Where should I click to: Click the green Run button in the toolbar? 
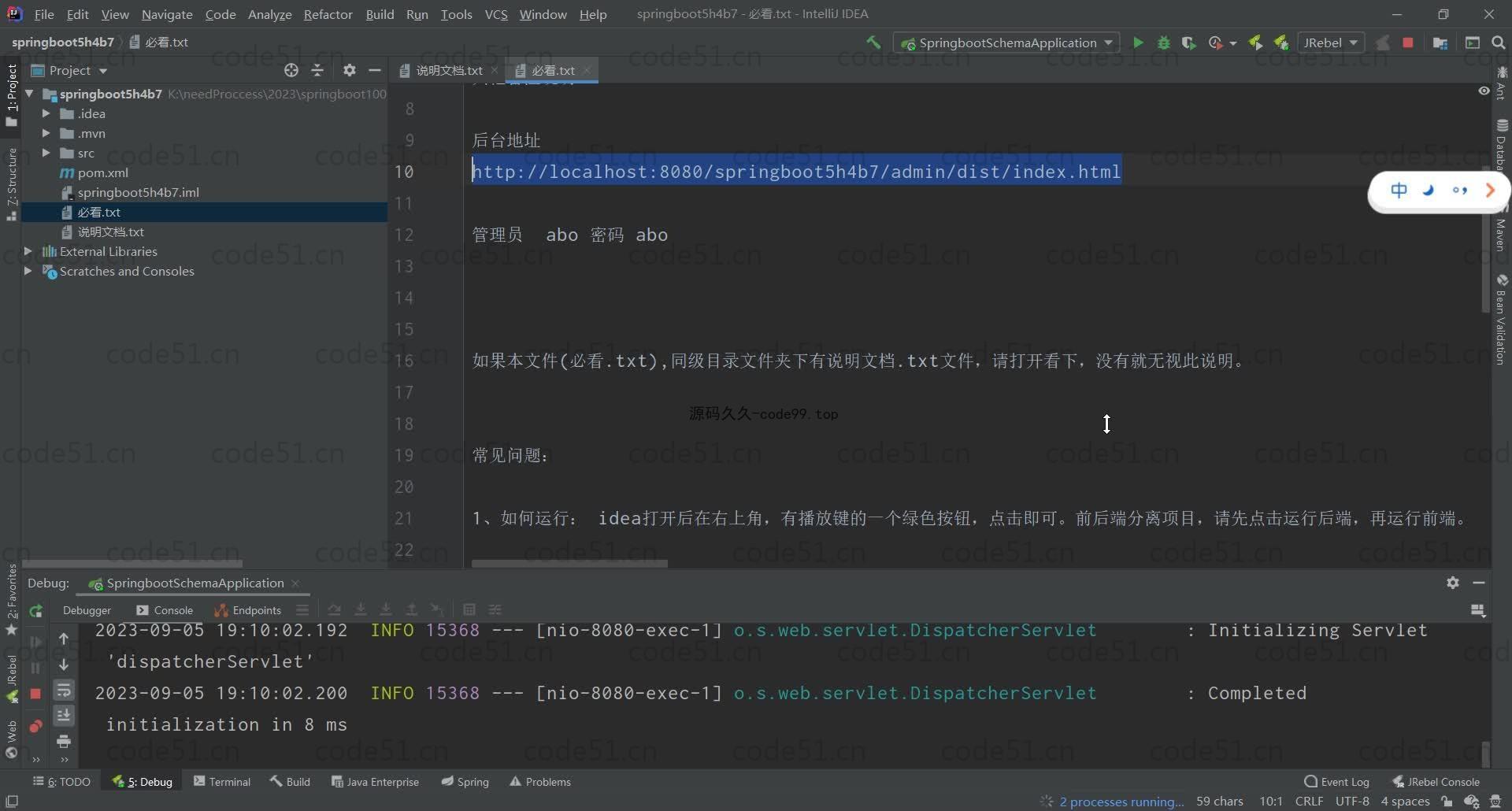point(1138,43)
